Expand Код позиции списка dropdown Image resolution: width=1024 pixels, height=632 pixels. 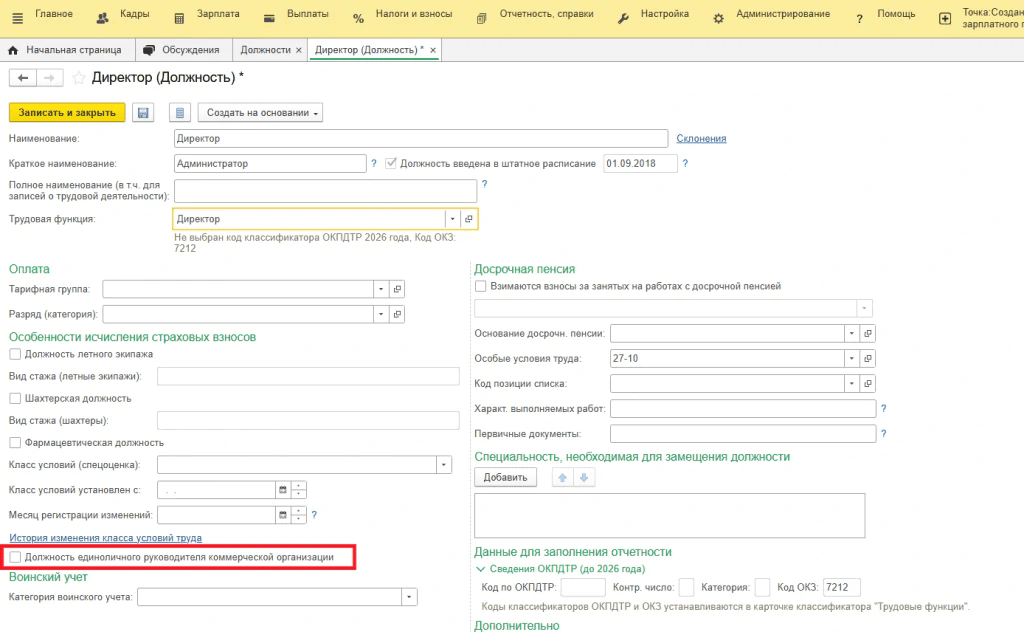[x=852, y=383]
